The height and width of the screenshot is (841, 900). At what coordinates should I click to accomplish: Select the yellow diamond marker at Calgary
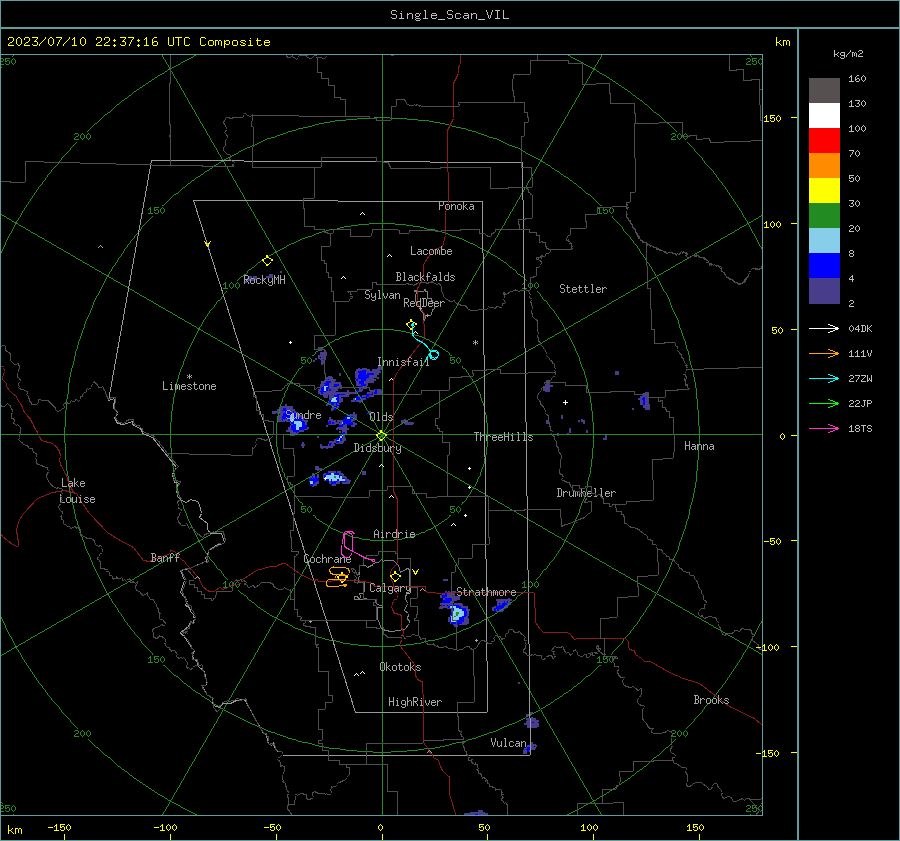pos(395,576)
